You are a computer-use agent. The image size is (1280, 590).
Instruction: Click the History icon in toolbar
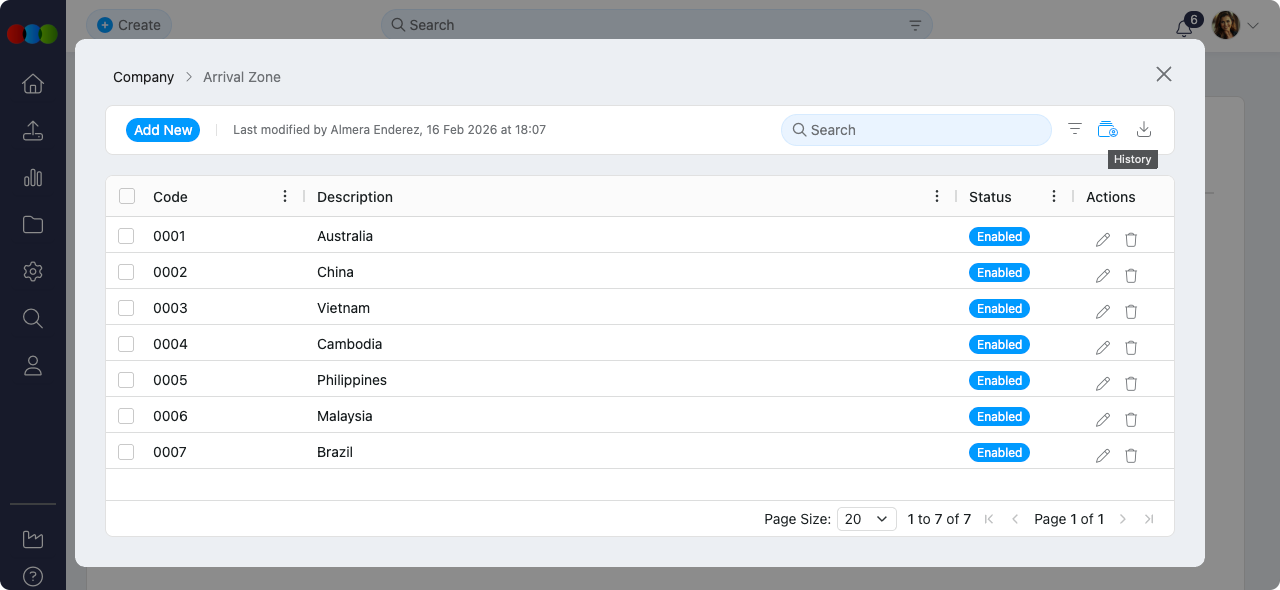[1107, 129]
